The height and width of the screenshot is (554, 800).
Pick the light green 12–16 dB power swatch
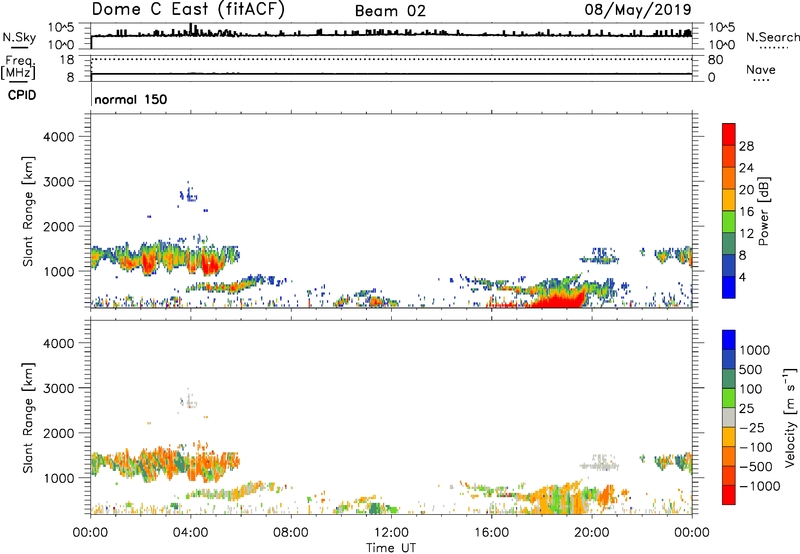point(729,222)
